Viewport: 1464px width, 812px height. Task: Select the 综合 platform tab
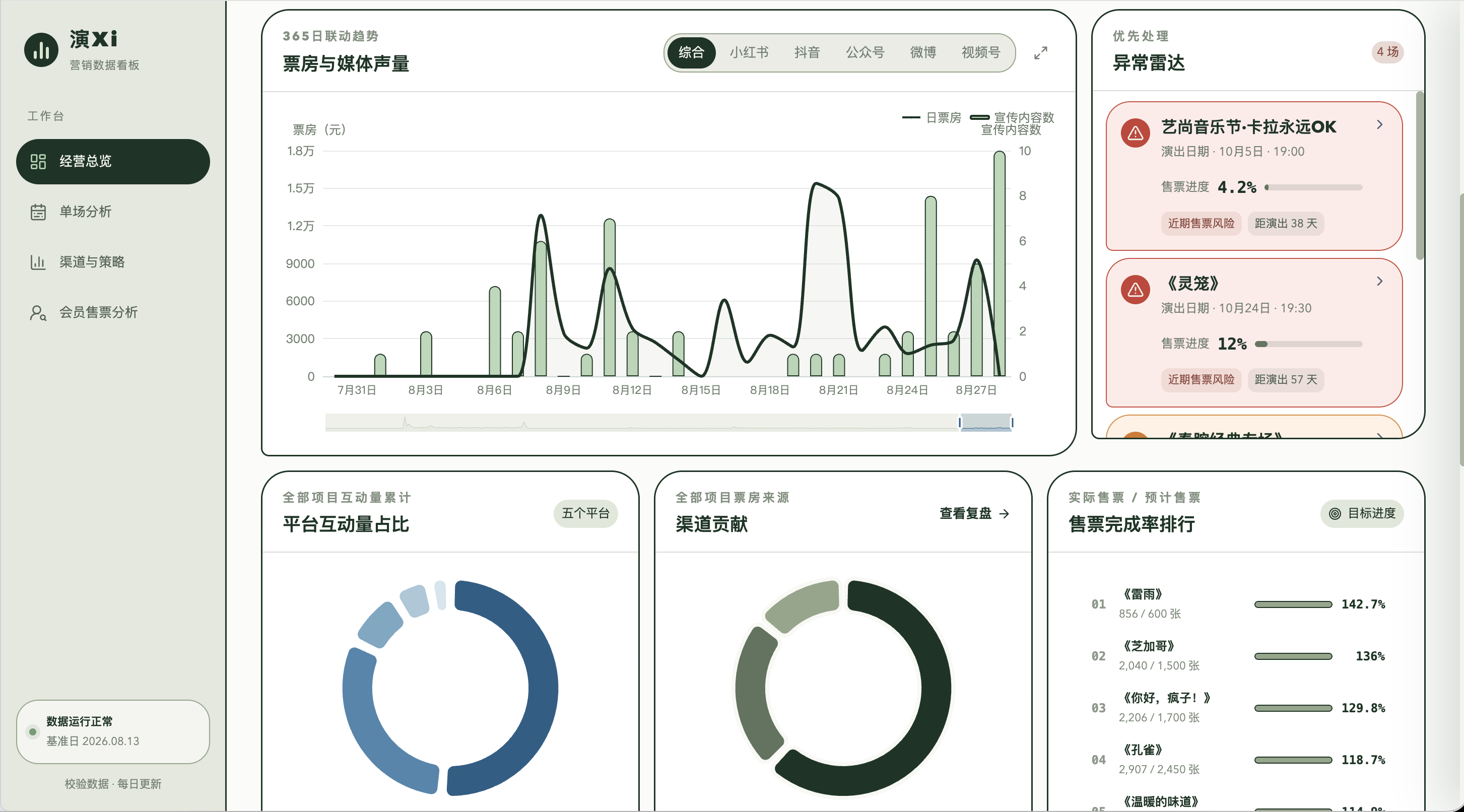(x=691, y=52)
